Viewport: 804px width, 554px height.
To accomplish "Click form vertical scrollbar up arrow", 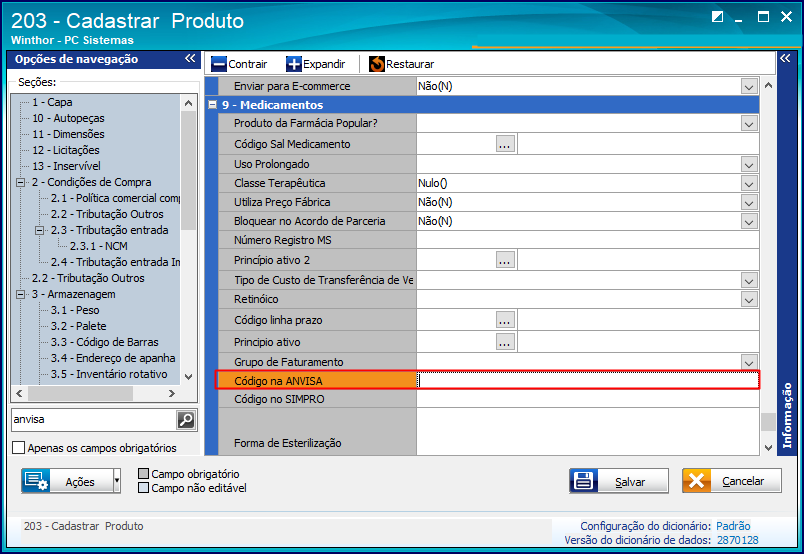I will pyautogui.click(x=768, y=85).
